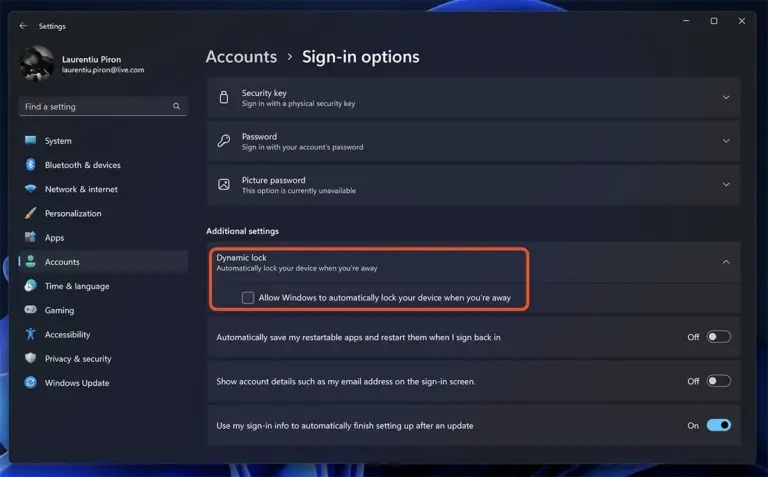Collapse the Dynamic lock section
The height and width of the screenshot is (477, 768).
pos(726,262)
